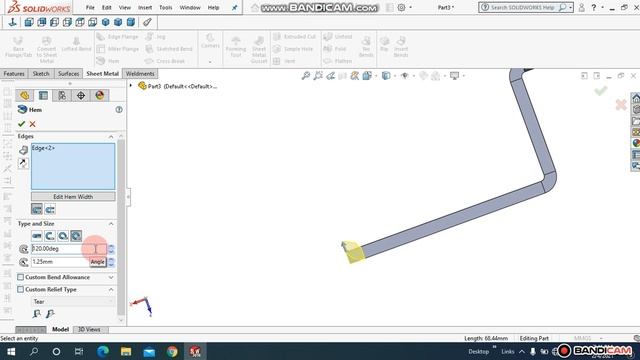640x360 pixels.
Task: Click the Edge<2> selection box
Action: [x=73, y=167]
